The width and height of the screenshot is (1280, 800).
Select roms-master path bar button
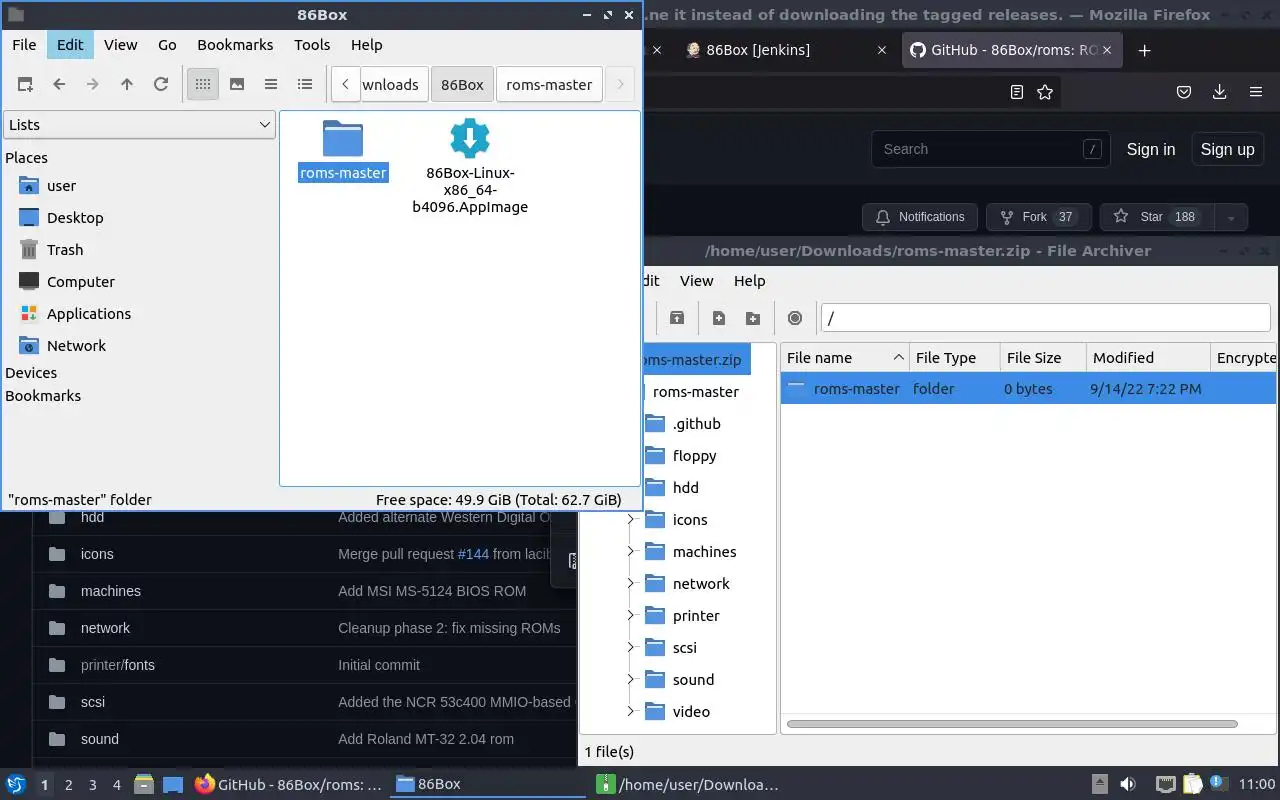[549, 85]
